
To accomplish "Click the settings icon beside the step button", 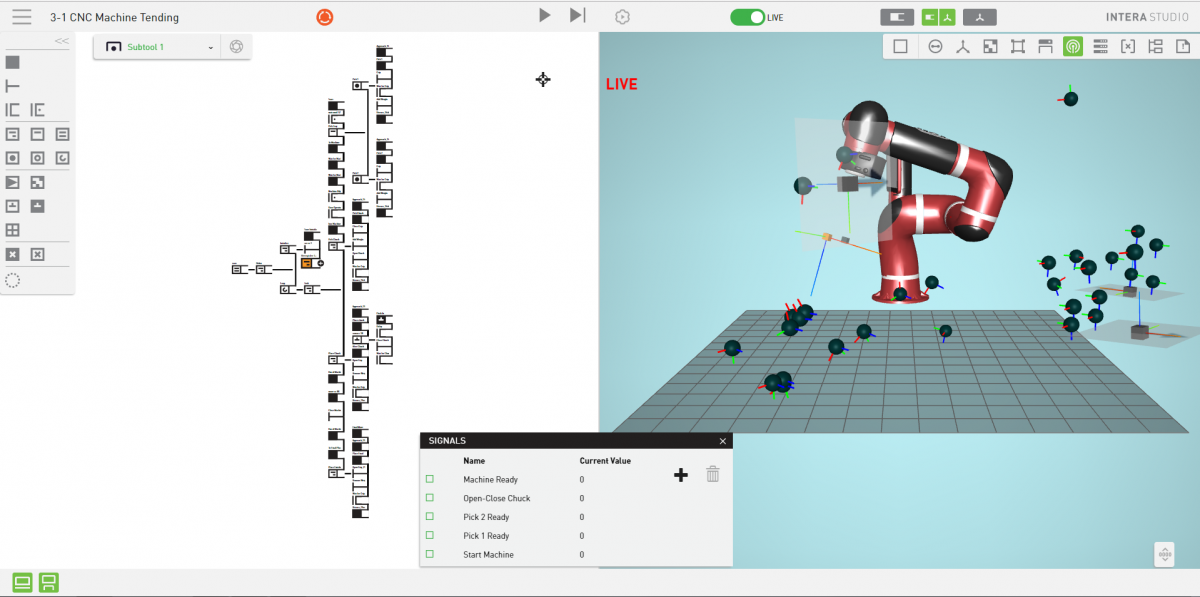I will (x=622, y=16).
